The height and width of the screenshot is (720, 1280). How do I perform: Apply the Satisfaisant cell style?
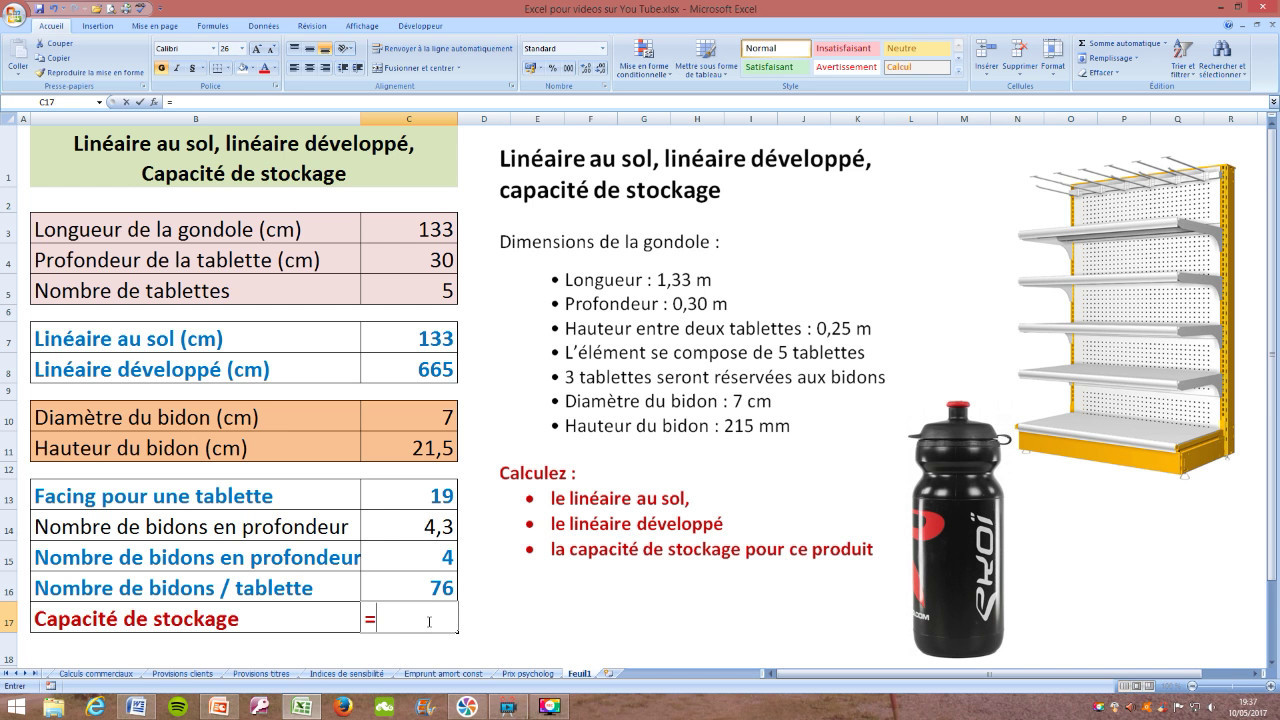776,67
